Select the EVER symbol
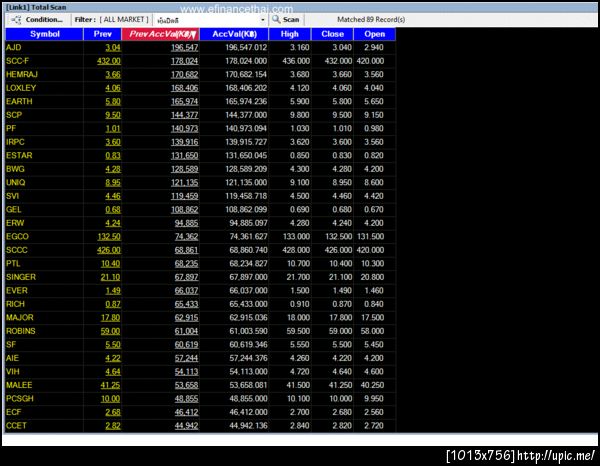This screenshot has height=466, width=600. tap(17, 290)
